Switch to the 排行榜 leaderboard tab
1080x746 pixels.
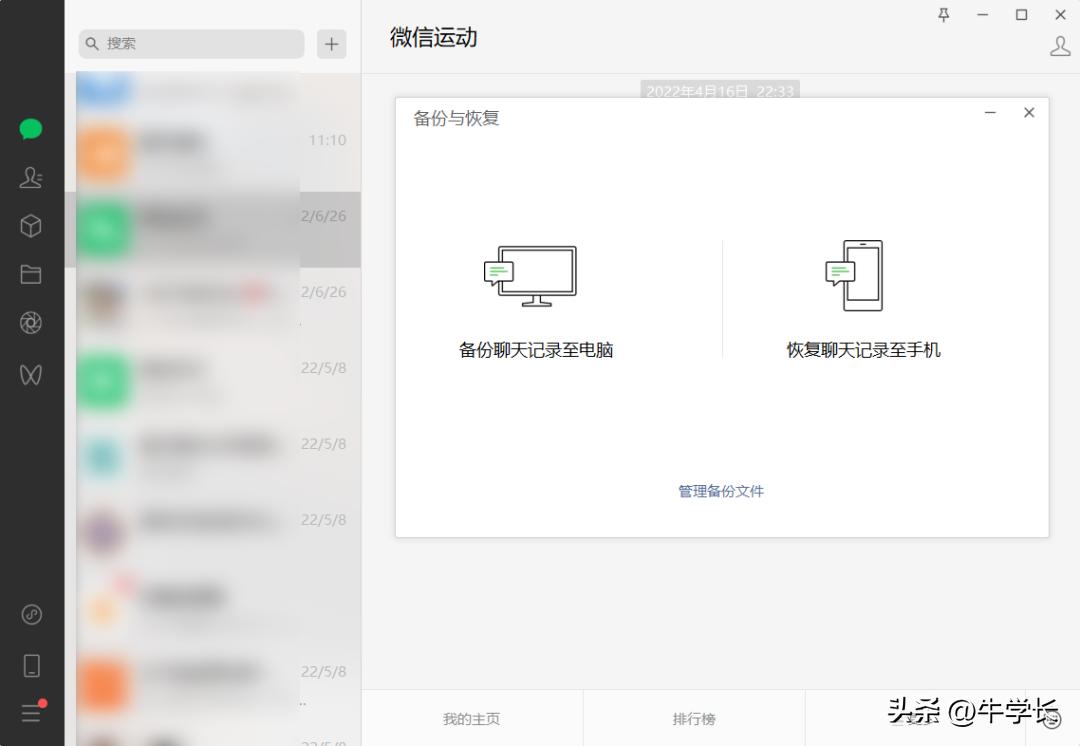[694, 718]
